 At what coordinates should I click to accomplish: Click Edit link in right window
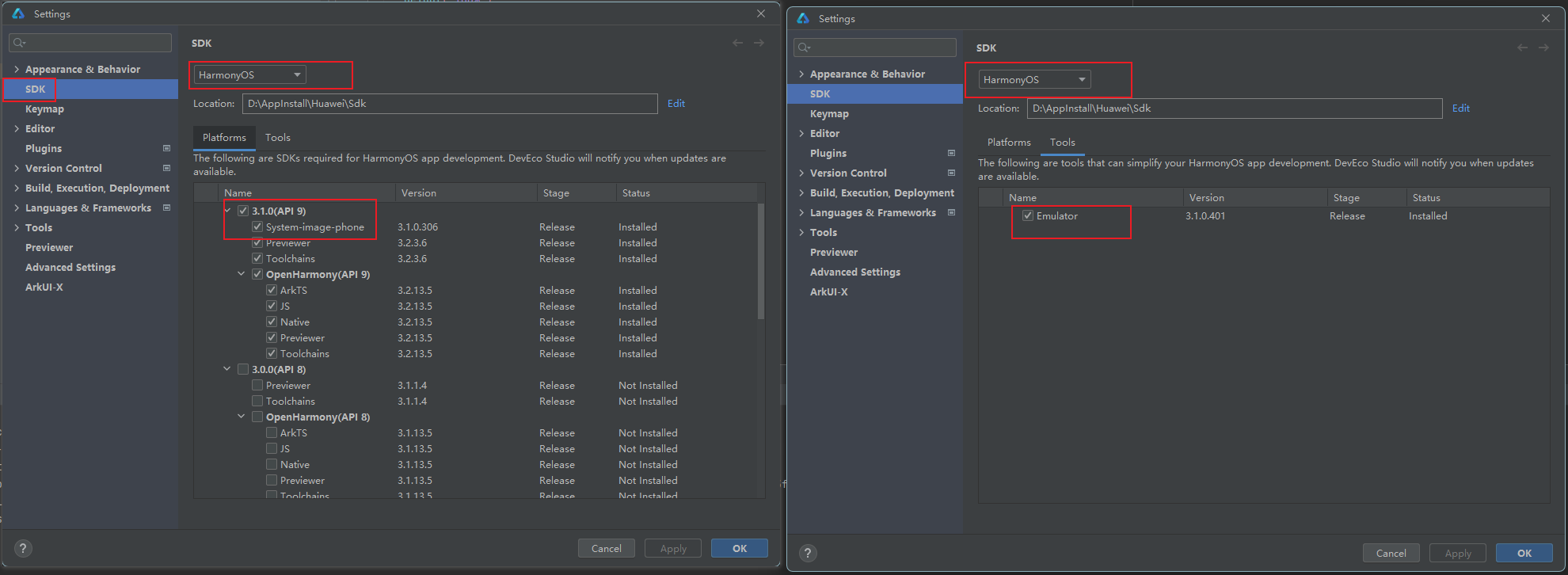point(1460,108)
